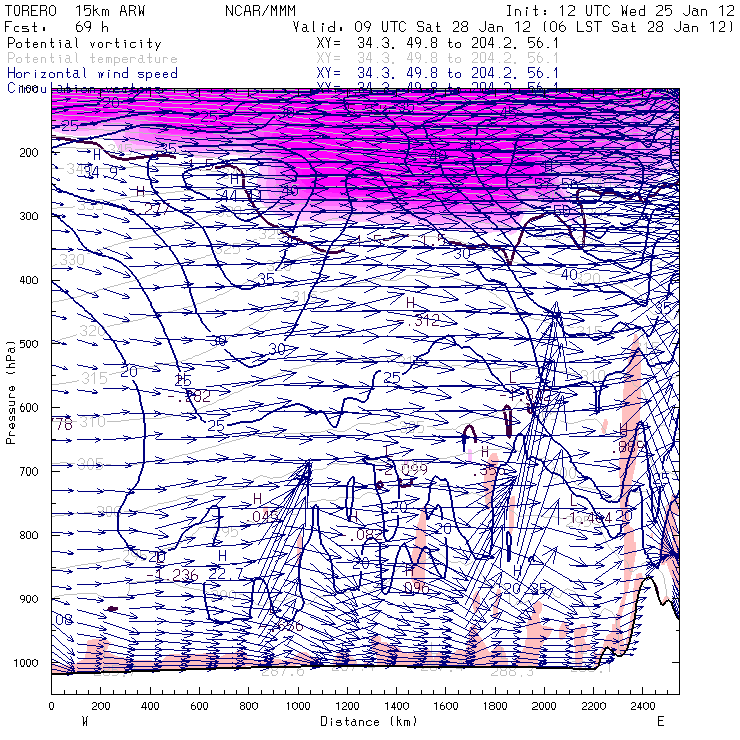This screenshot has width=740, height=740.
Task: Click the 2000 tick on distance axis
Action: [544, 706]
